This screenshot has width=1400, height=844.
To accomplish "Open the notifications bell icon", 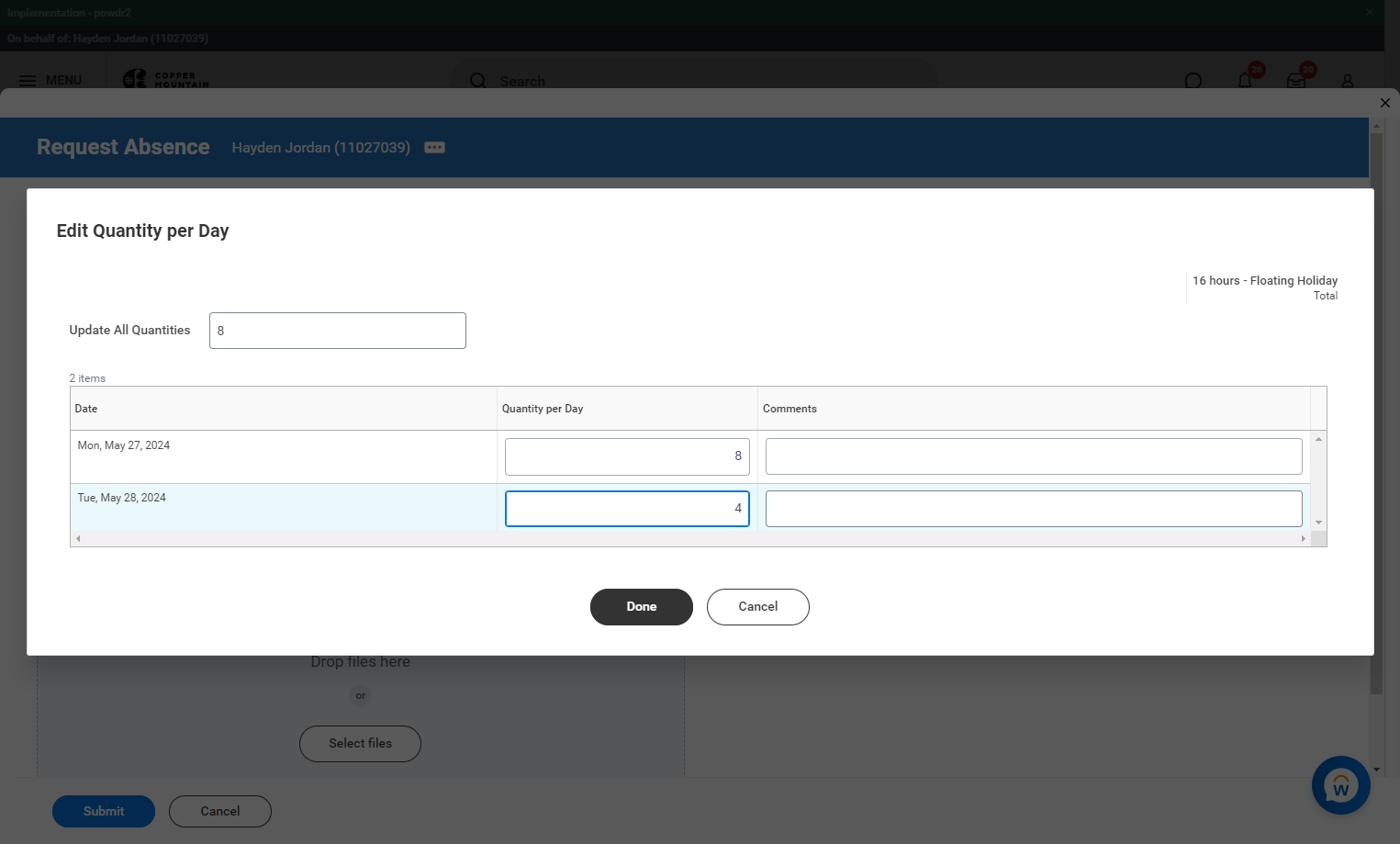I will pyautogui.click(x=1245, y=81).
